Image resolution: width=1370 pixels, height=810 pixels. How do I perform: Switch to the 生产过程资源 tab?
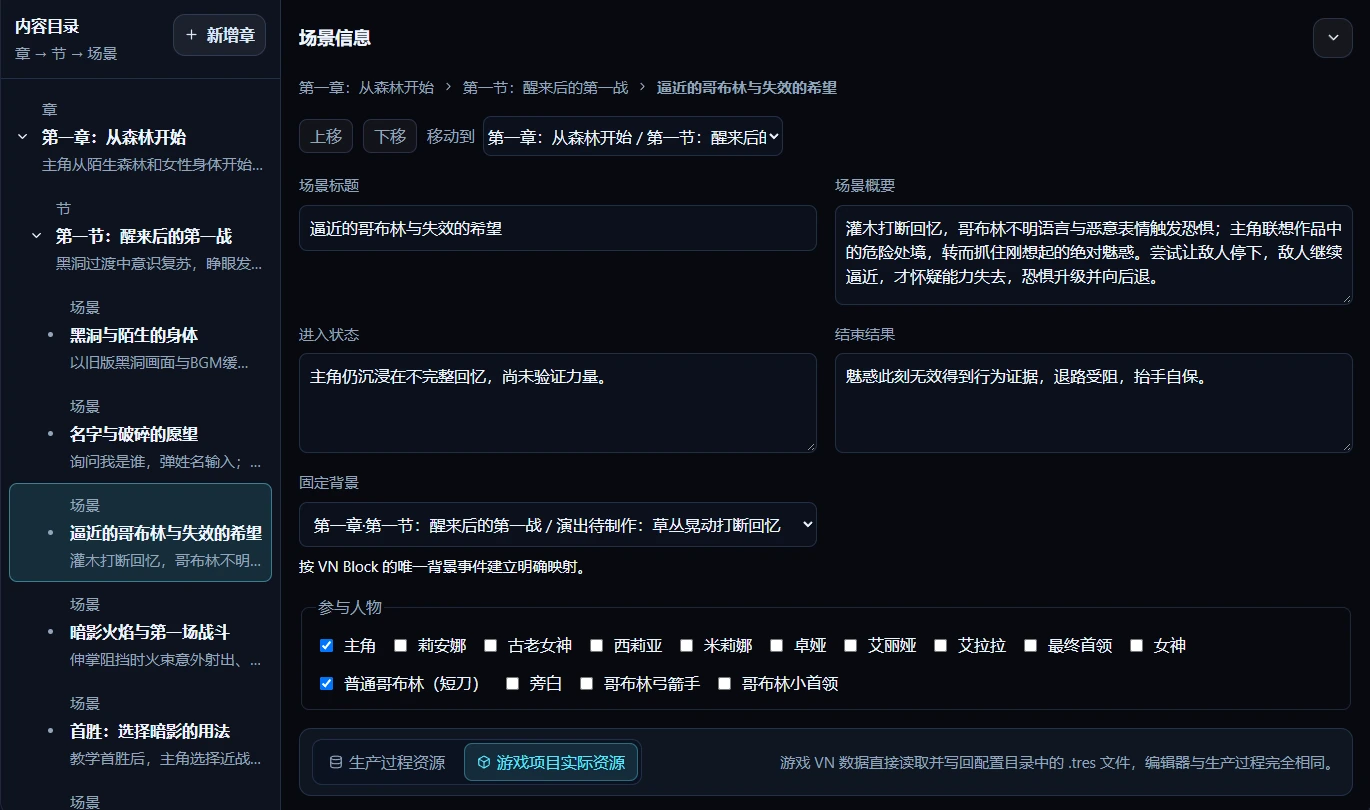387,762
